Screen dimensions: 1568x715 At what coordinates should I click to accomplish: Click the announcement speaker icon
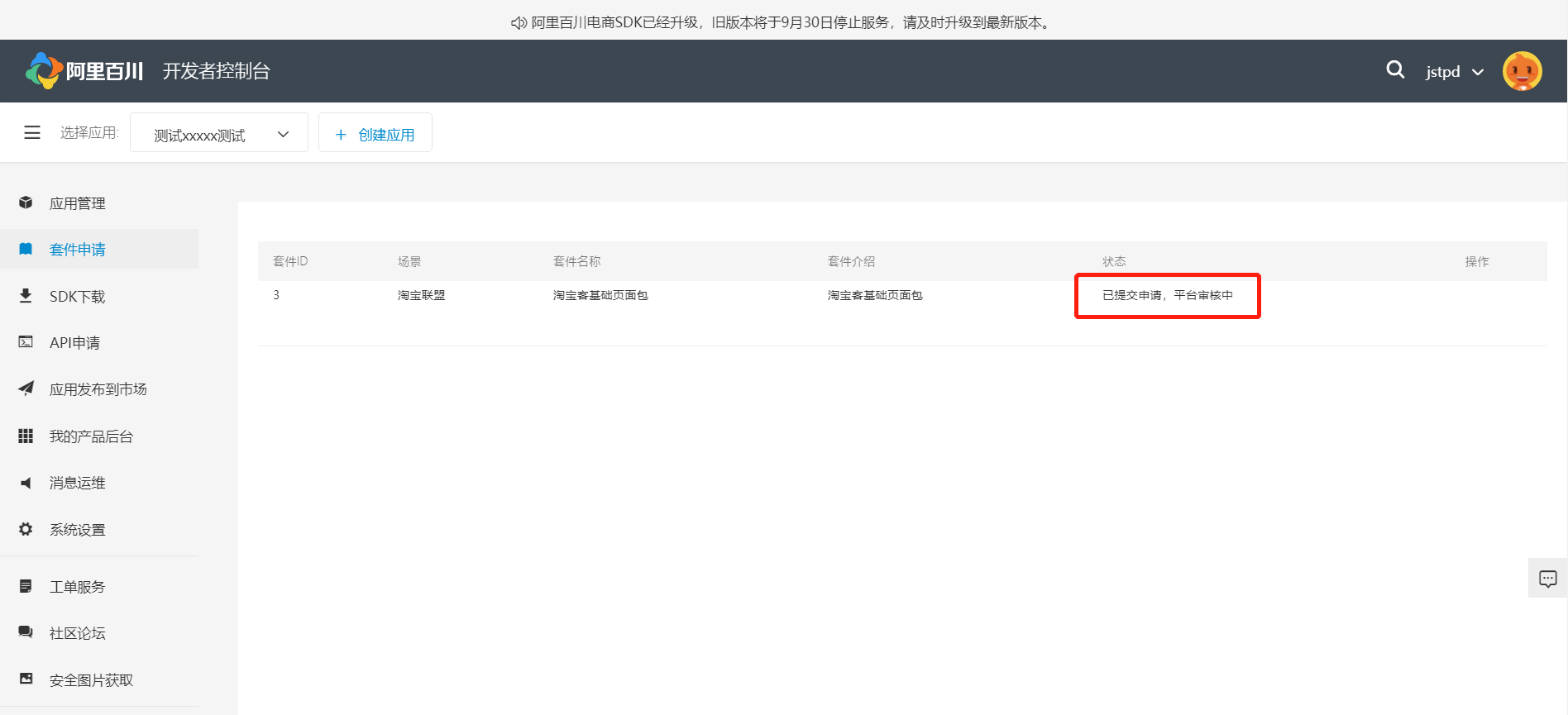519,23
